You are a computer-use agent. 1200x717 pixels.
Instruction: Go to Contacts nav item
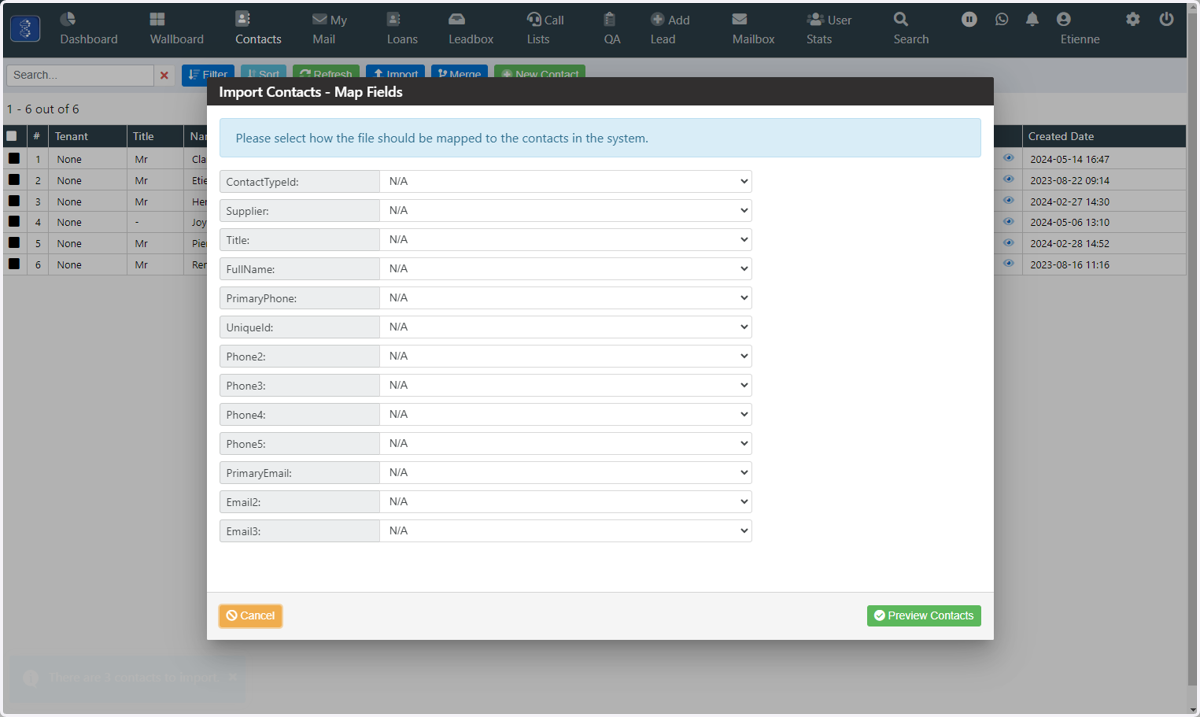coord(258,29)
